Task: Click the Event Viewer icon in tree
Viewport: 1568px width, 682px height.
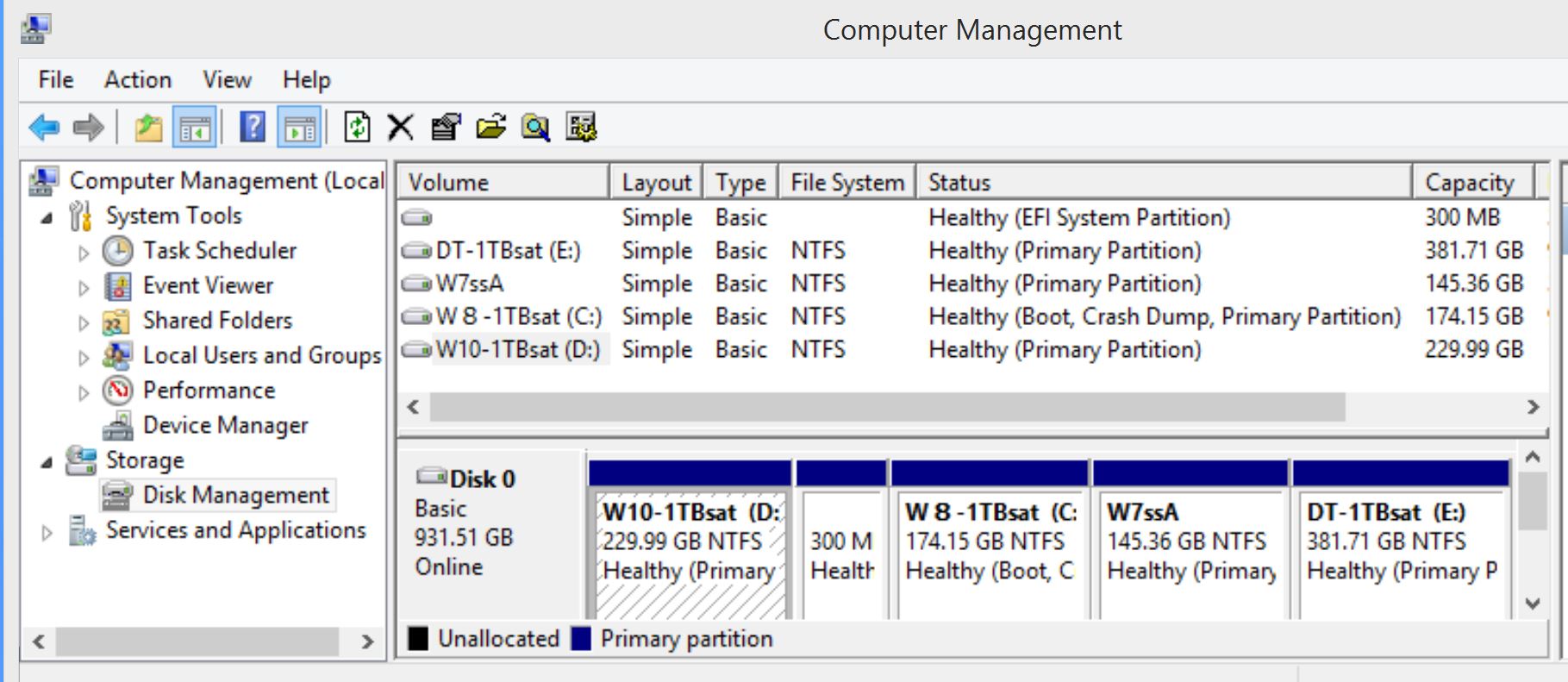Action: (118, 285)
